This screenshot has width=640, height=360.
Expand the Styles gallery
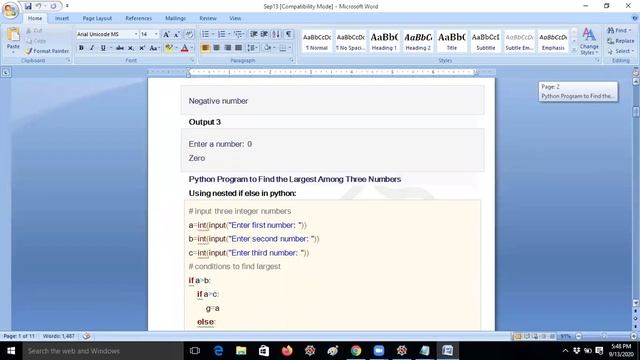(574, 51)
